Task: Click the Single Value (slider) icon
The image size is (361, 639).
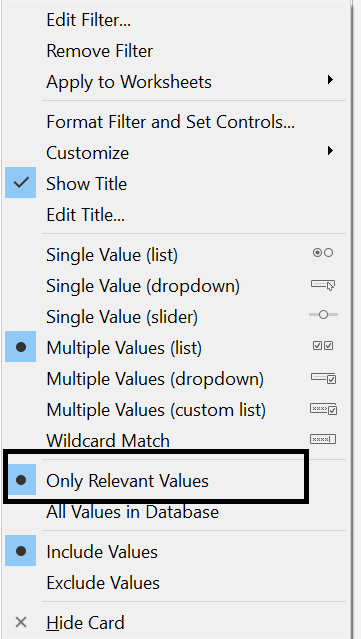Action: click(323, 315)
